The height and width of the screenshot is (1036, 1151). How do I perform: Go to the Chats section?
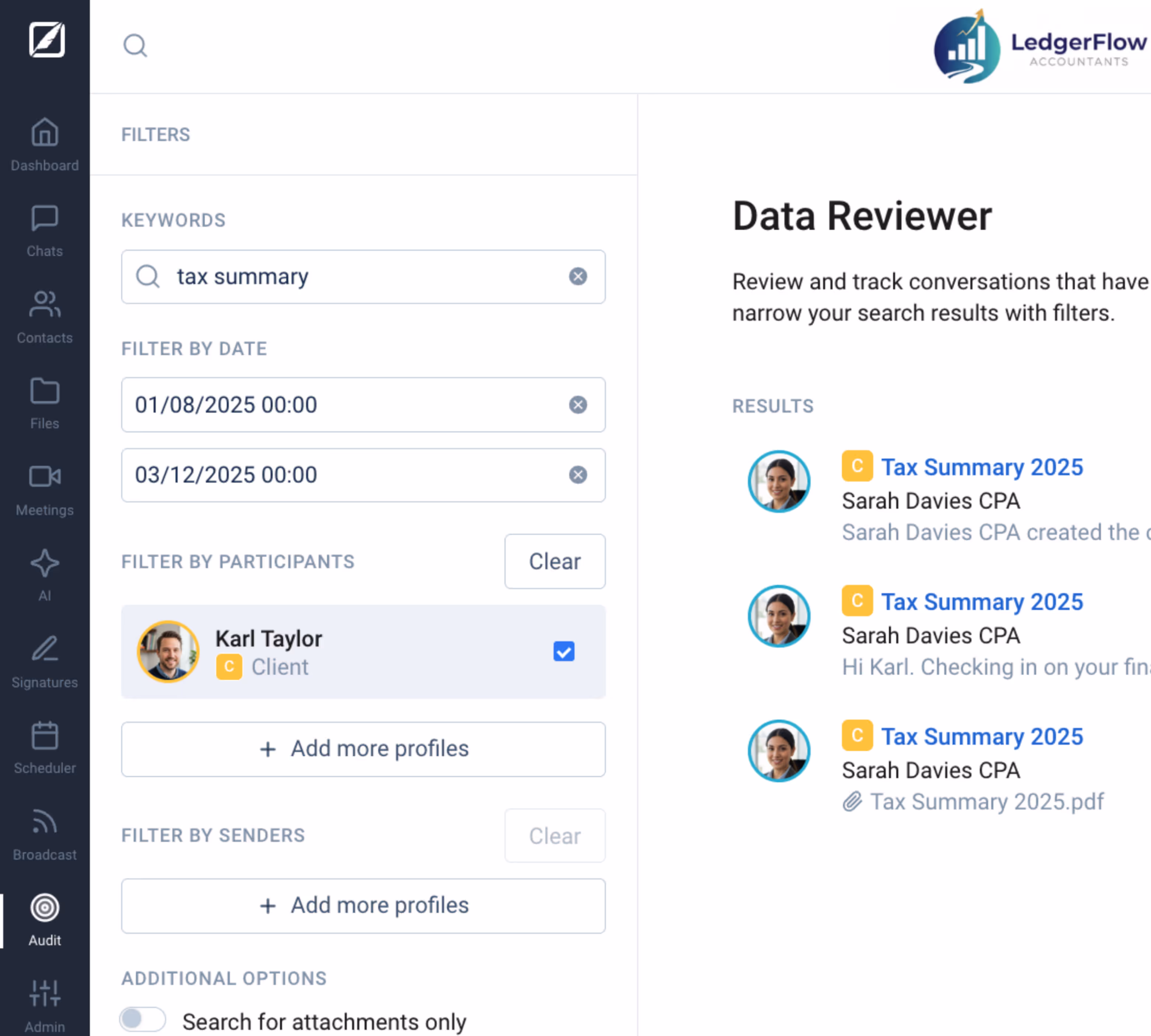(44, 231)
